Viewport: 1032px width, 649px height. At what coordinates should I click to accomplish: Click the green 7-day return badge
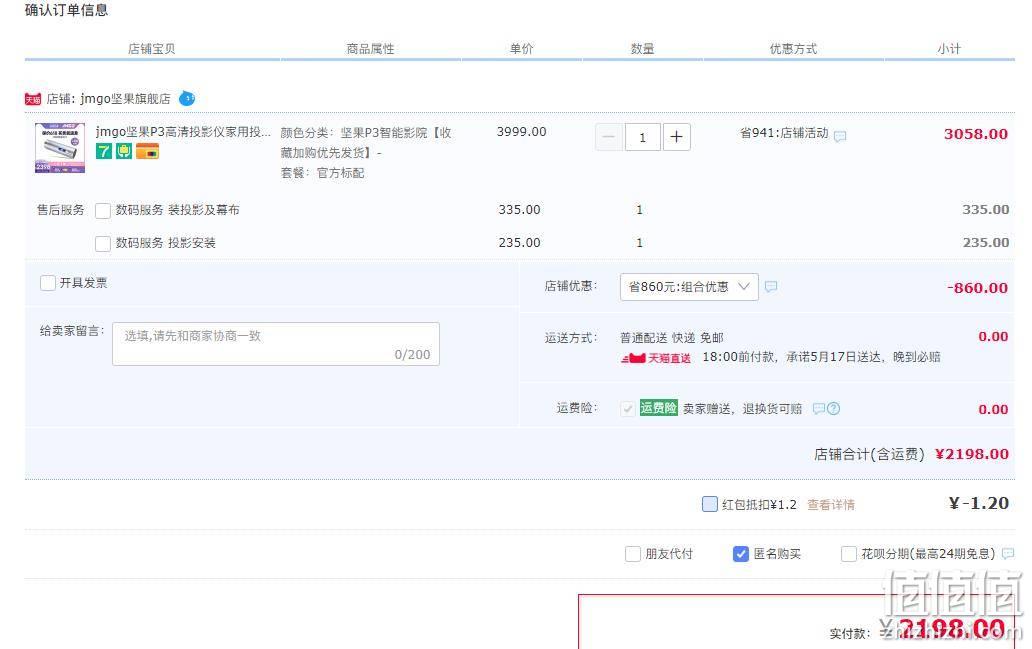coord(104,151)
